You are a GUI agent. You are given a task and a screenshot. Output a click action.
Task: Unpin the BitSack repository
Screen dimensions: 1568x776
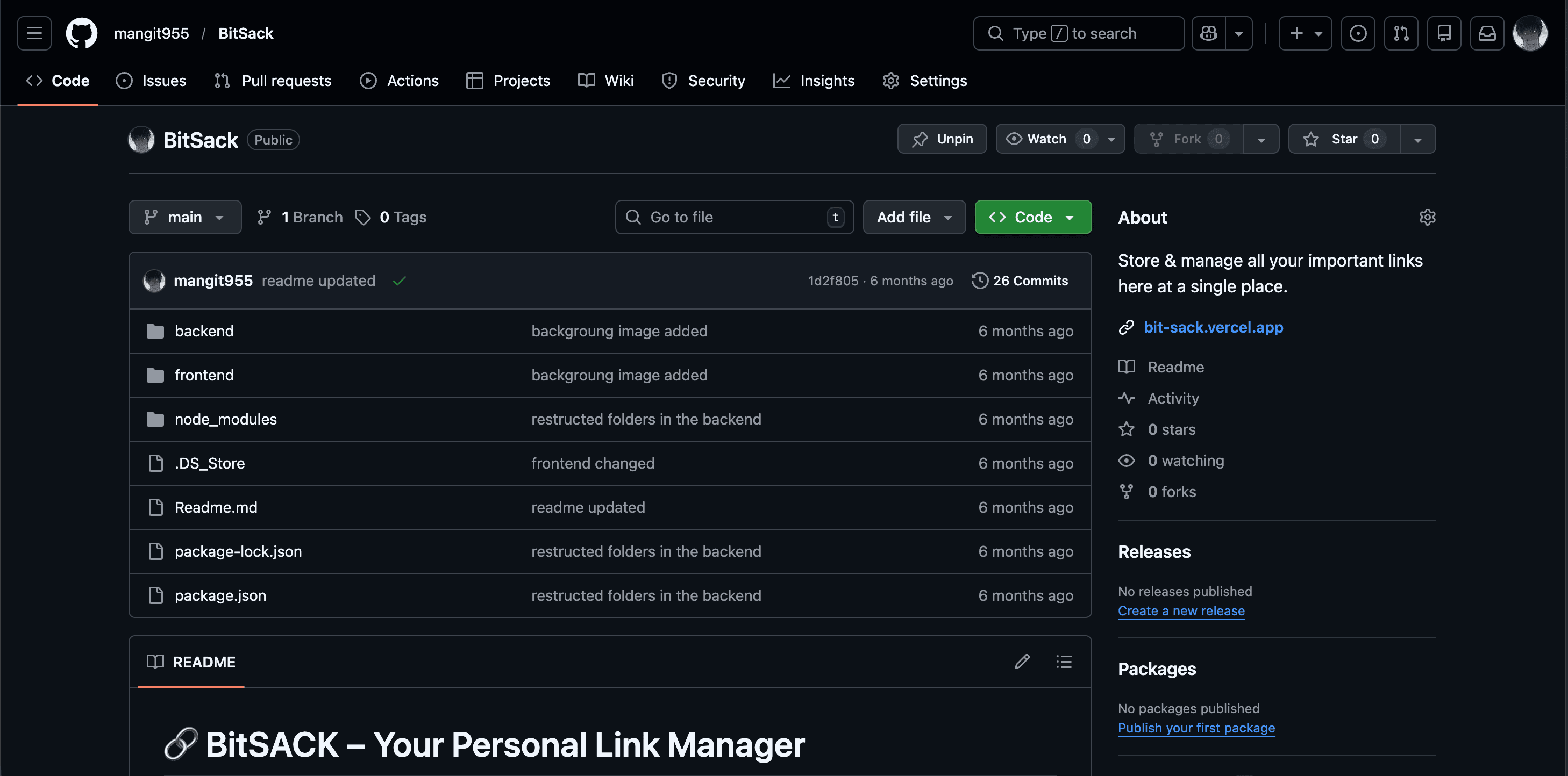pyautogui.click(x=942, y=139)
